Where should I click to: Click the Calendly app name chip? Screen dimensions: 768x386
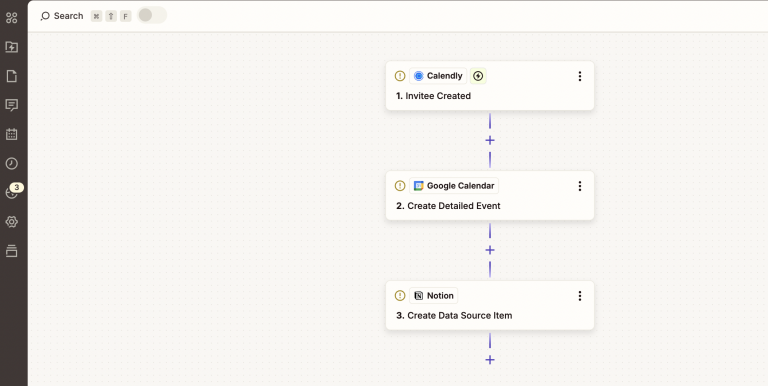(438, 76)
